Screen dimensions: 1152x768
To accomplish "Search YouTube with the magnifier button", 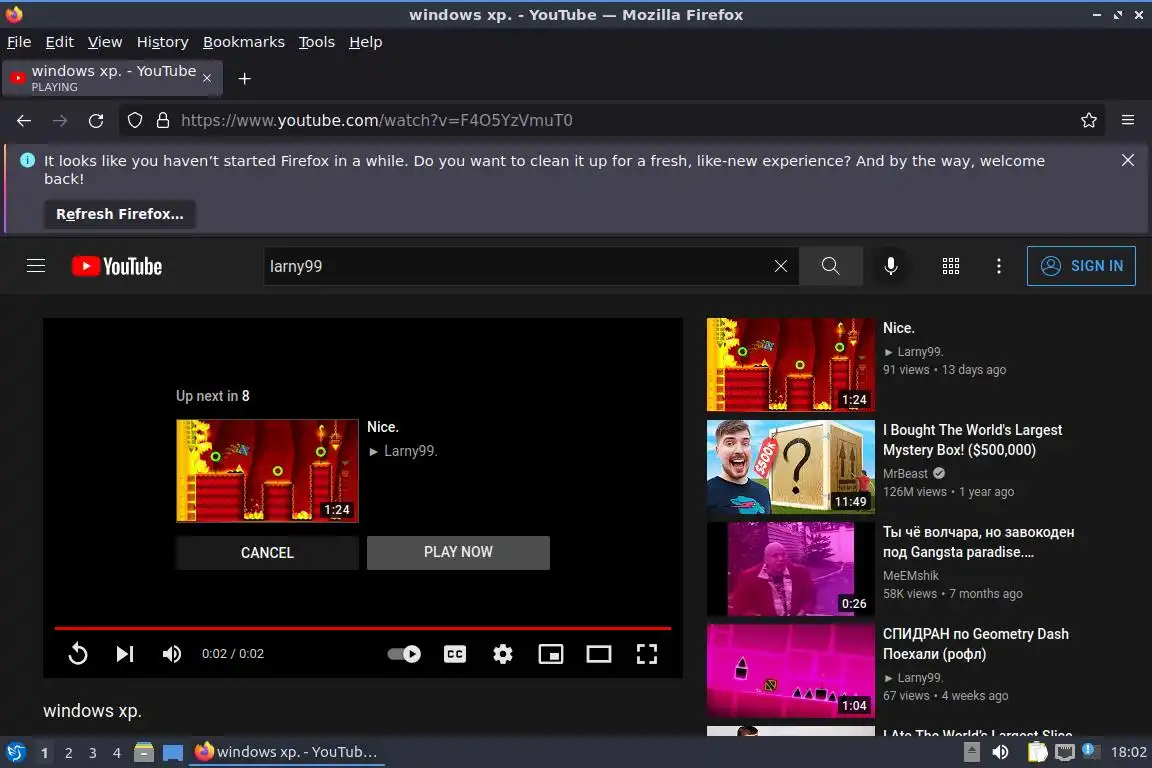I will pos(831,266).
